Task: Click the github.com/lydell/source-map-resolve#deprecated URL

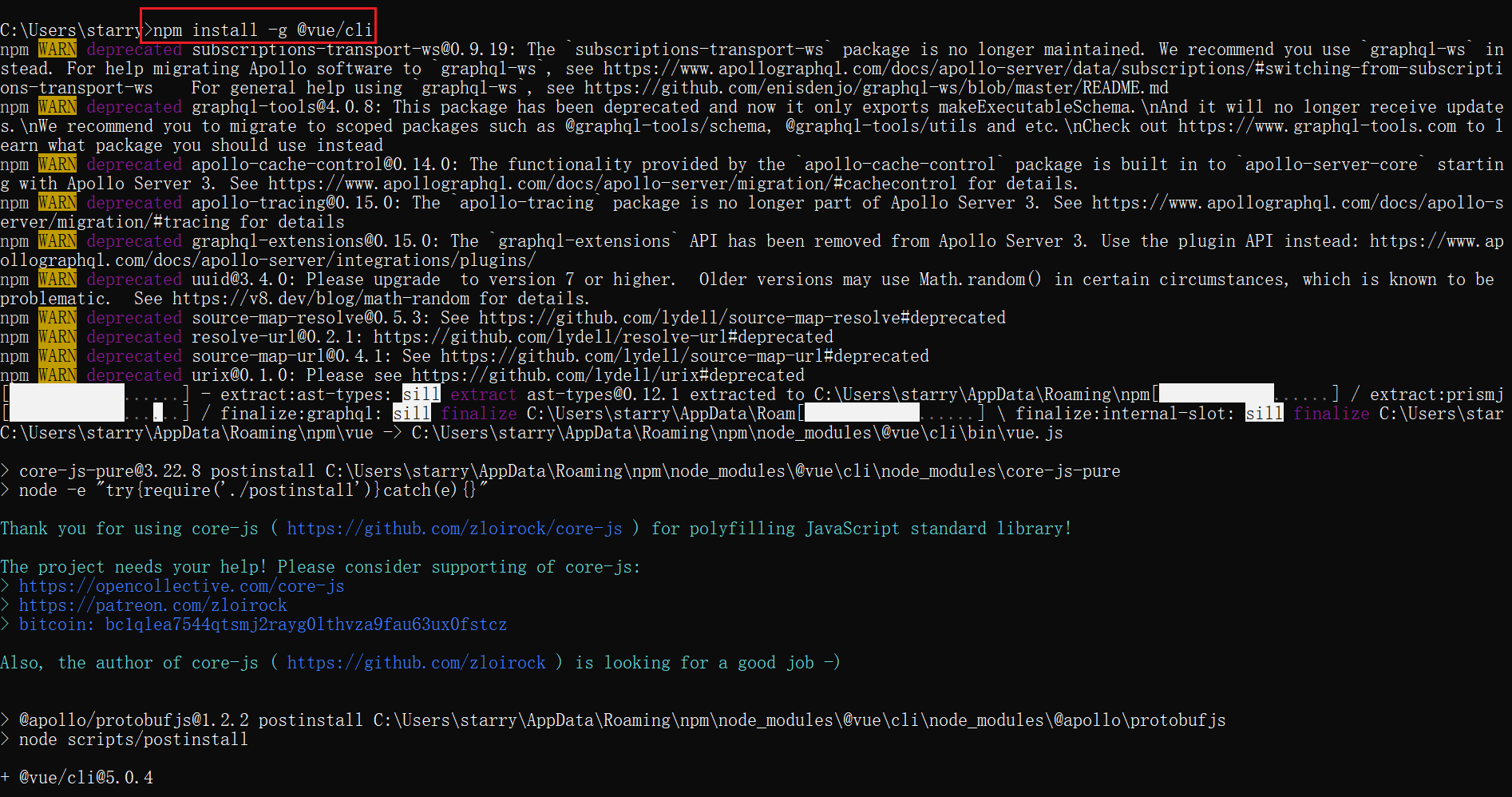Action: click(742, 318)
